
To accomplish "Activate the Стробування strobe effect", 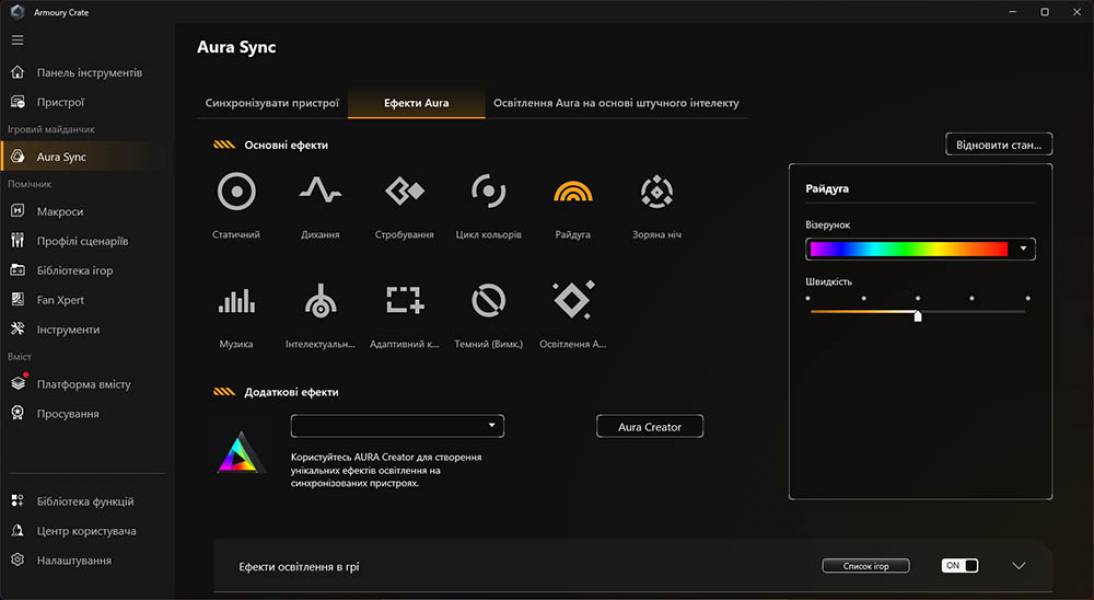I will [x=404, y=191].
